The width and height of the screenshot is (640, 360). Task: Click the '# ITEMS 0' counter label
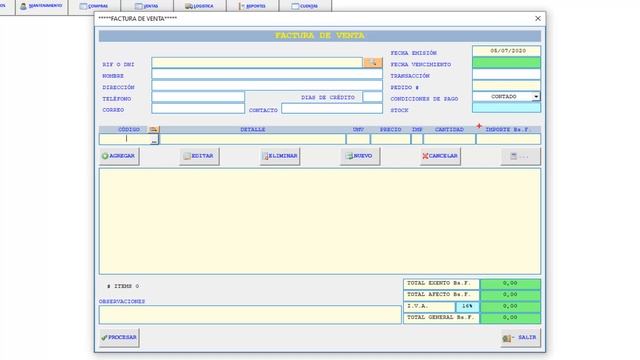[x=123, y=286]
